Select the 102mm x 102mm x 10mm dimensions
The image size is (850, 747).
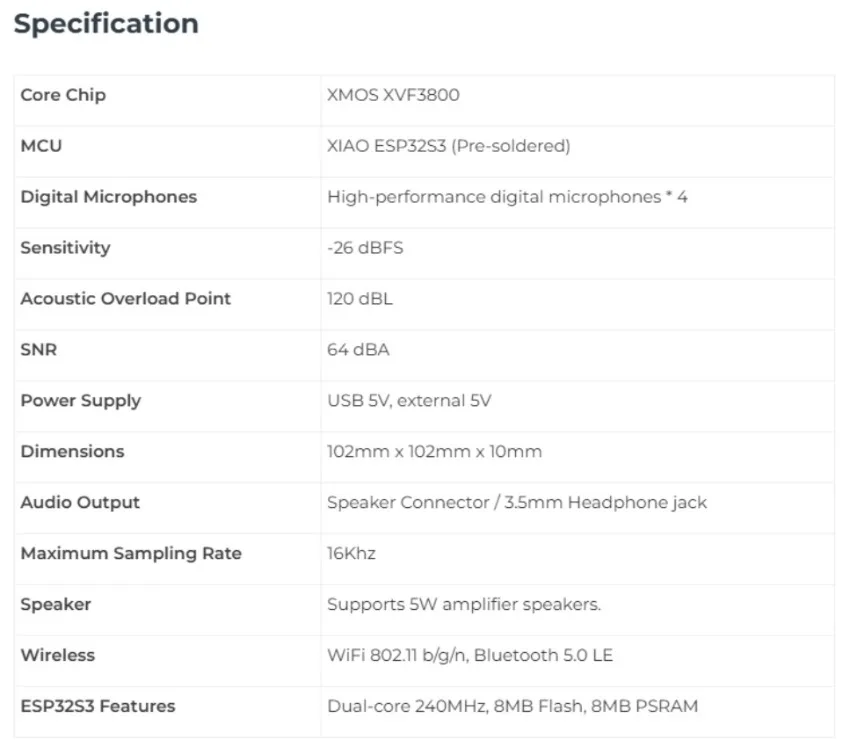click(434, 452)
